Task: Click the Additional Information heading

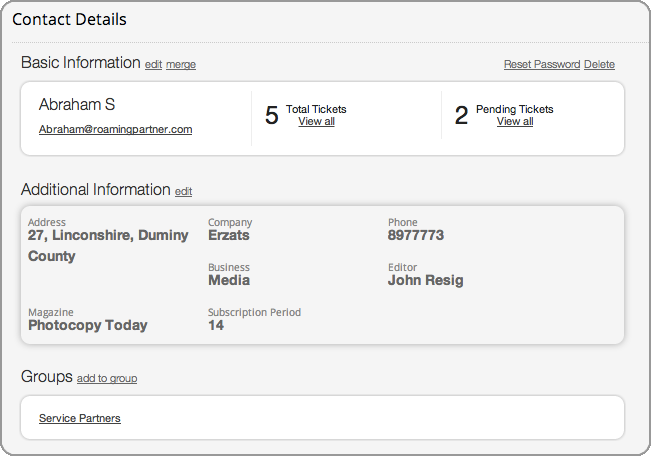Action: [95, 189]
